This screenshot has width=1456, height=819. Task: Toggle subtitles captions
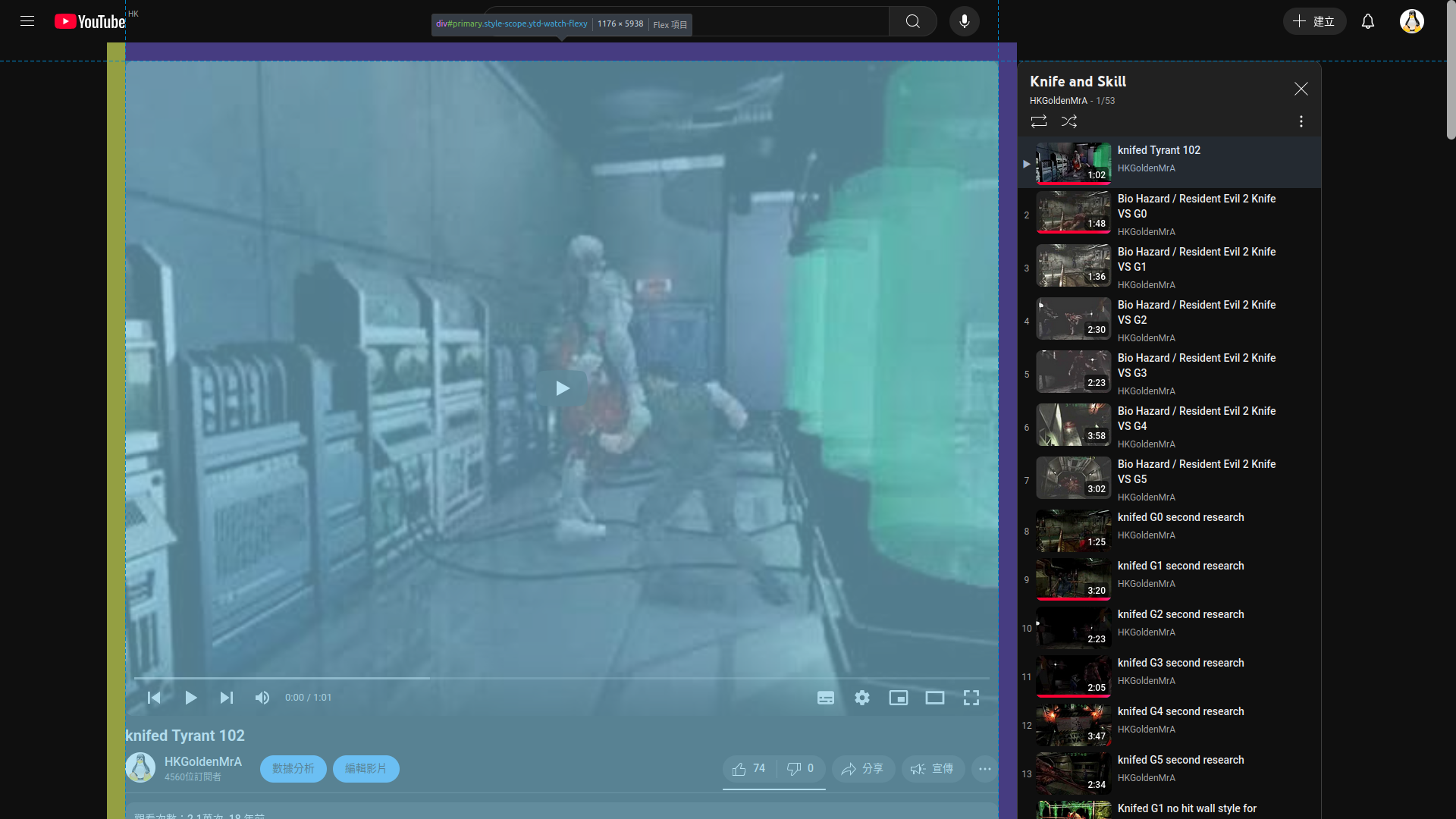(x=826, y=698)
